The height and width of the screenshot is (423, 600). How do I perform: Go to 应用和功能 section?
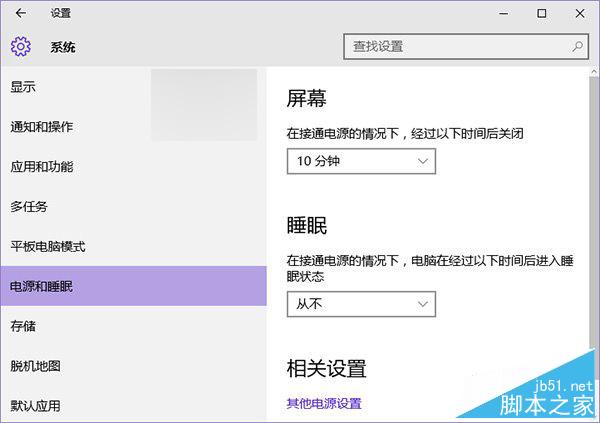click(42, 167)
